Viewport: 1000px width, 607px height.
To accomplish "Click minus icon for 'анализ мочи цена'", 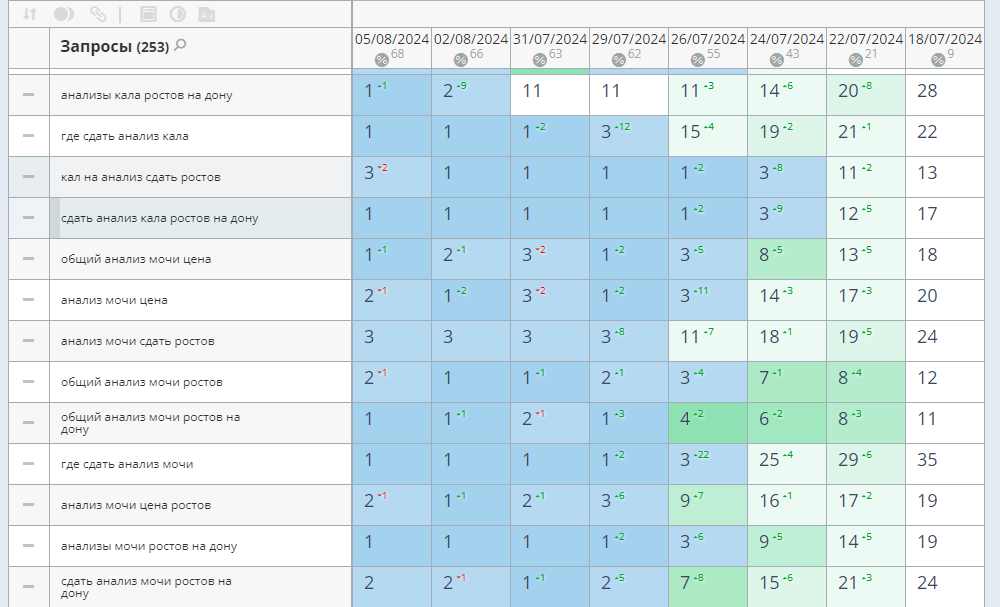I will (28, 299).
